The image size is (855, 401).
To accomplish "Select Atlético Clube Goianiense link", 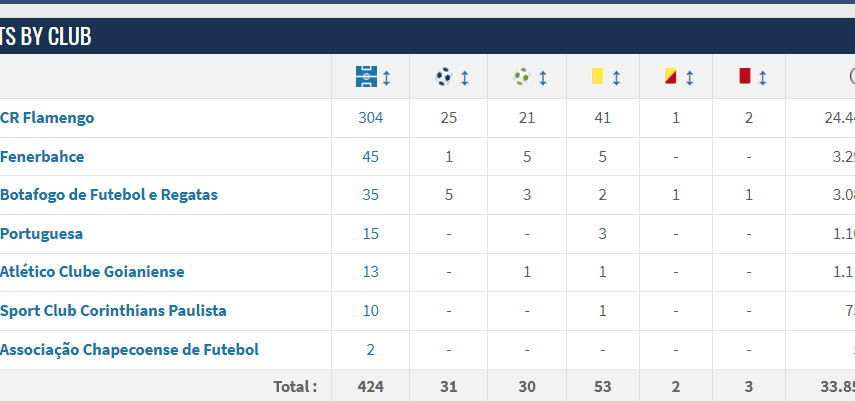I will [92, 272].
